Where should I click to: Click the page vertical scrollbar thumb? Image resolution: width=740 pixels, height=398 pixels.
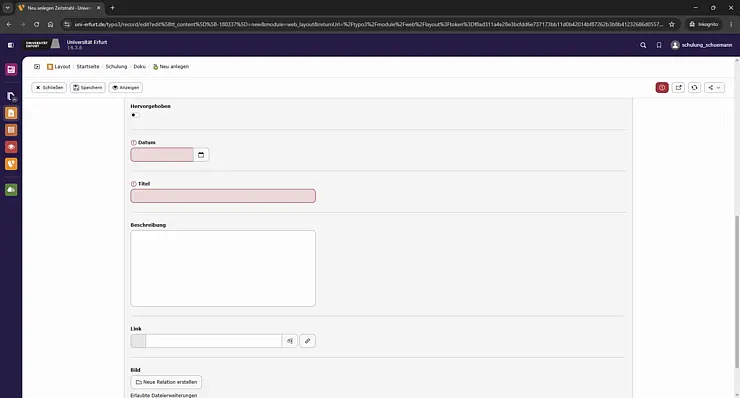tap(737, 291)
